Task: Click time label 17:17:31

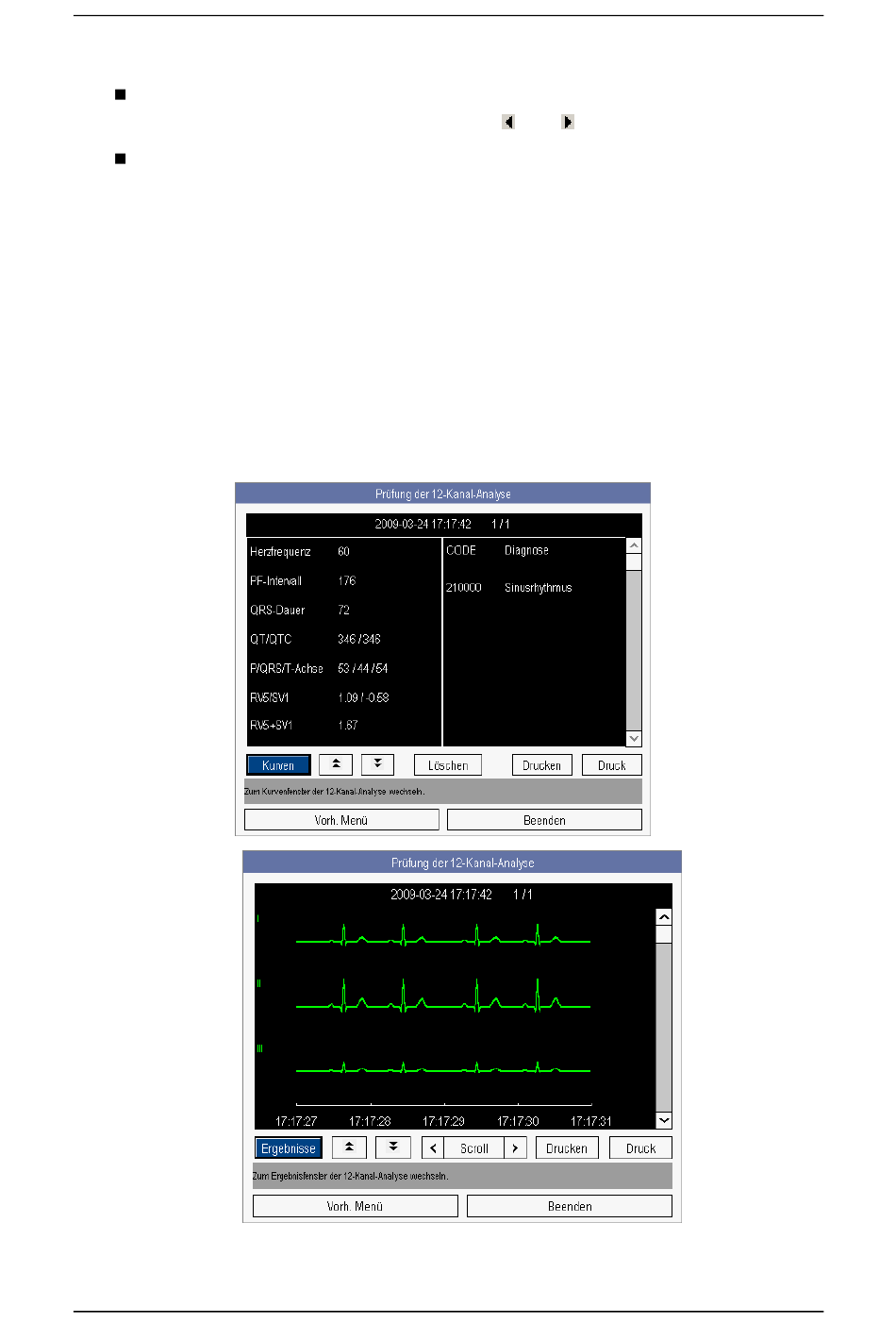Action: (591, 1121)
